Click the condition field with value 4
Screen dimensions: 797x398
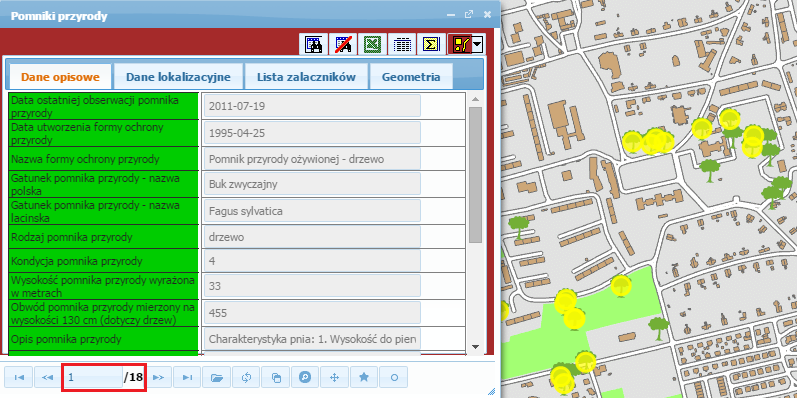click(312, 261)
